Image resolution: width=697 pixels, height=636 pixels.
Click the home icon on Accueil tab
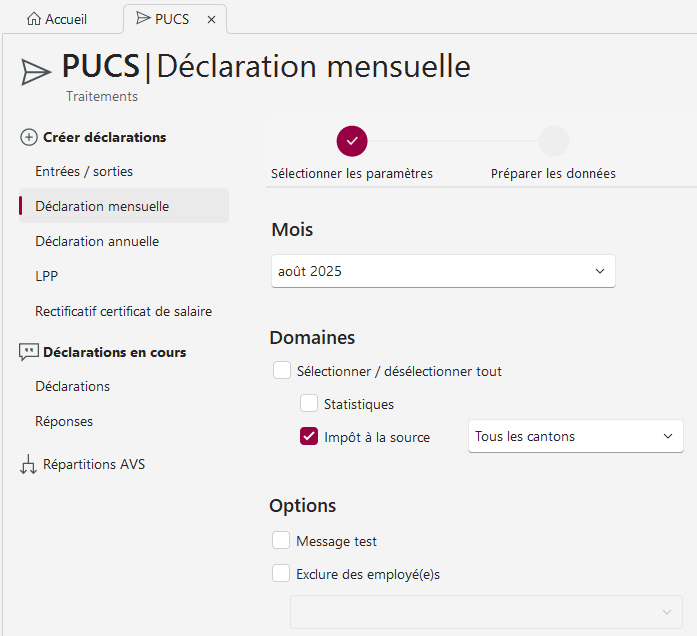pos(34,19)
